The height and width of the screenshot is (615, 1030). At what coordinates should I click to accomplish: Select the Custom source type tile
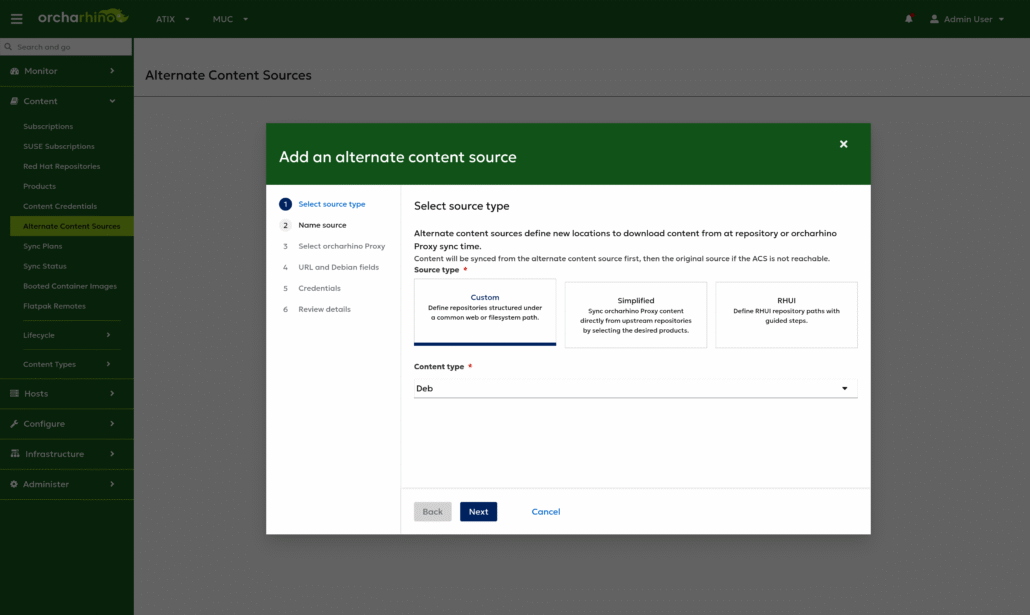(x=485, y=312)
